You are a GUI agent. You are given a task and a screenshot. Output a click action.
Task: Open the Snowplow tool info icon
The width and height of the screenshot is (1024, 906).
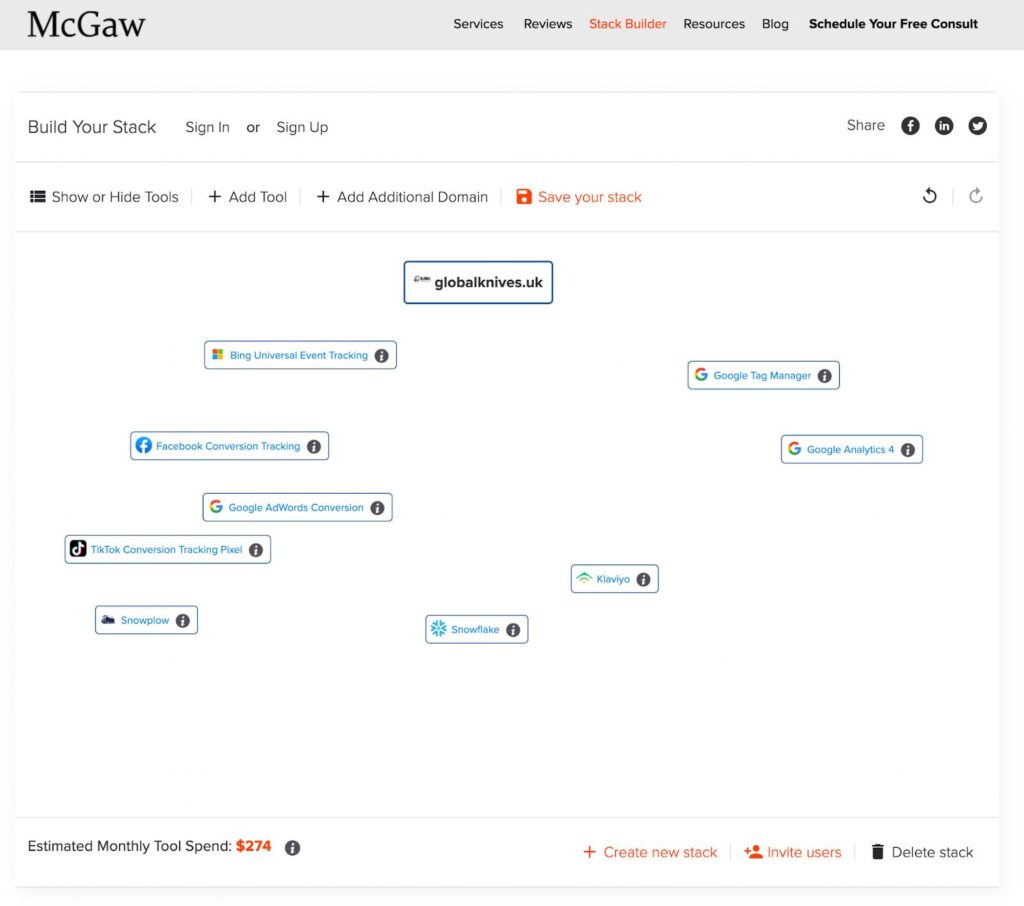point(183,620)
